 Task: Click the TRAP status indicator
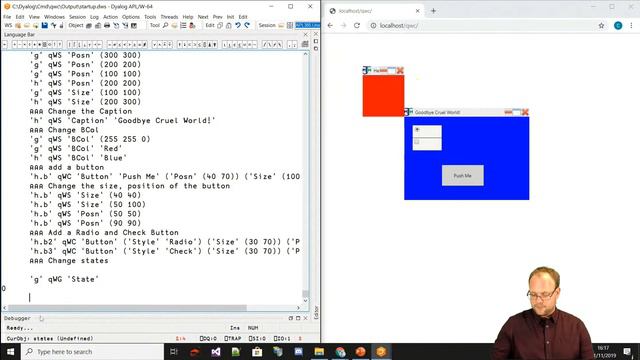[x=233, y=338]
